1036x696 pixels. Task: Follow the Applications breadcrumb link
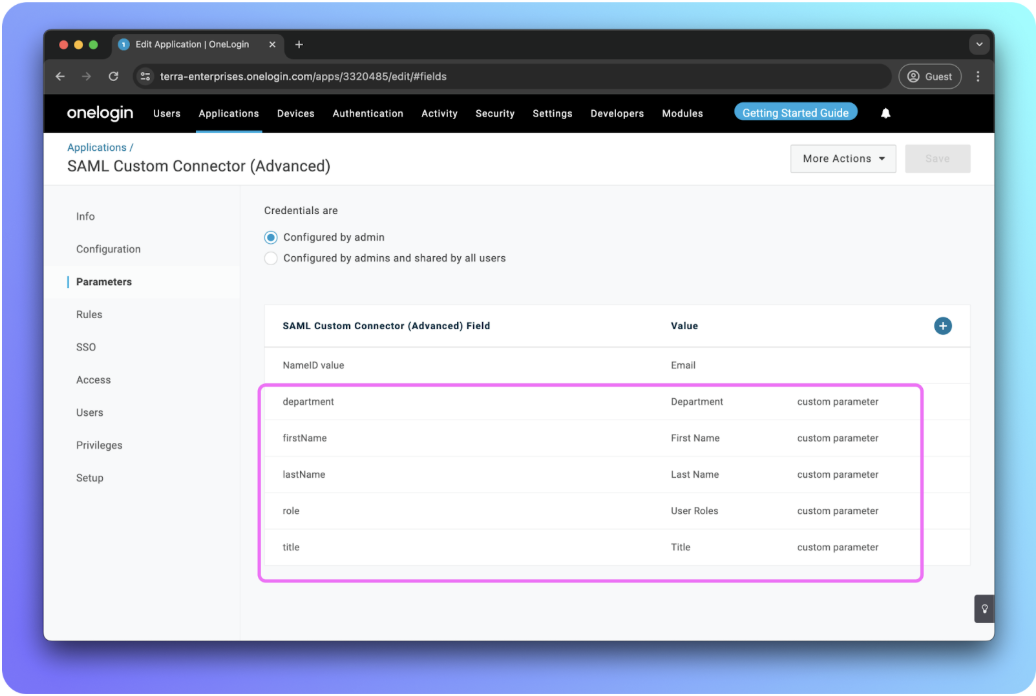(96, 147)
